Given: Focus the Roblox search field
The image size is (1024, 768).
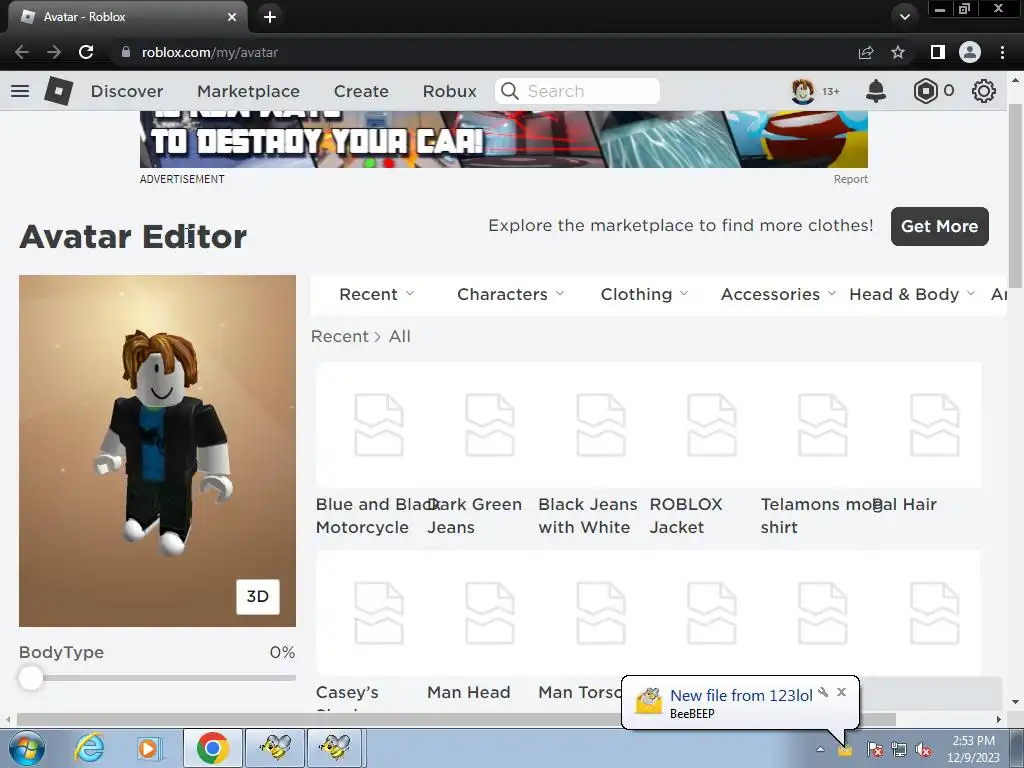Looking at the screenshot, I should pos(577,91).
